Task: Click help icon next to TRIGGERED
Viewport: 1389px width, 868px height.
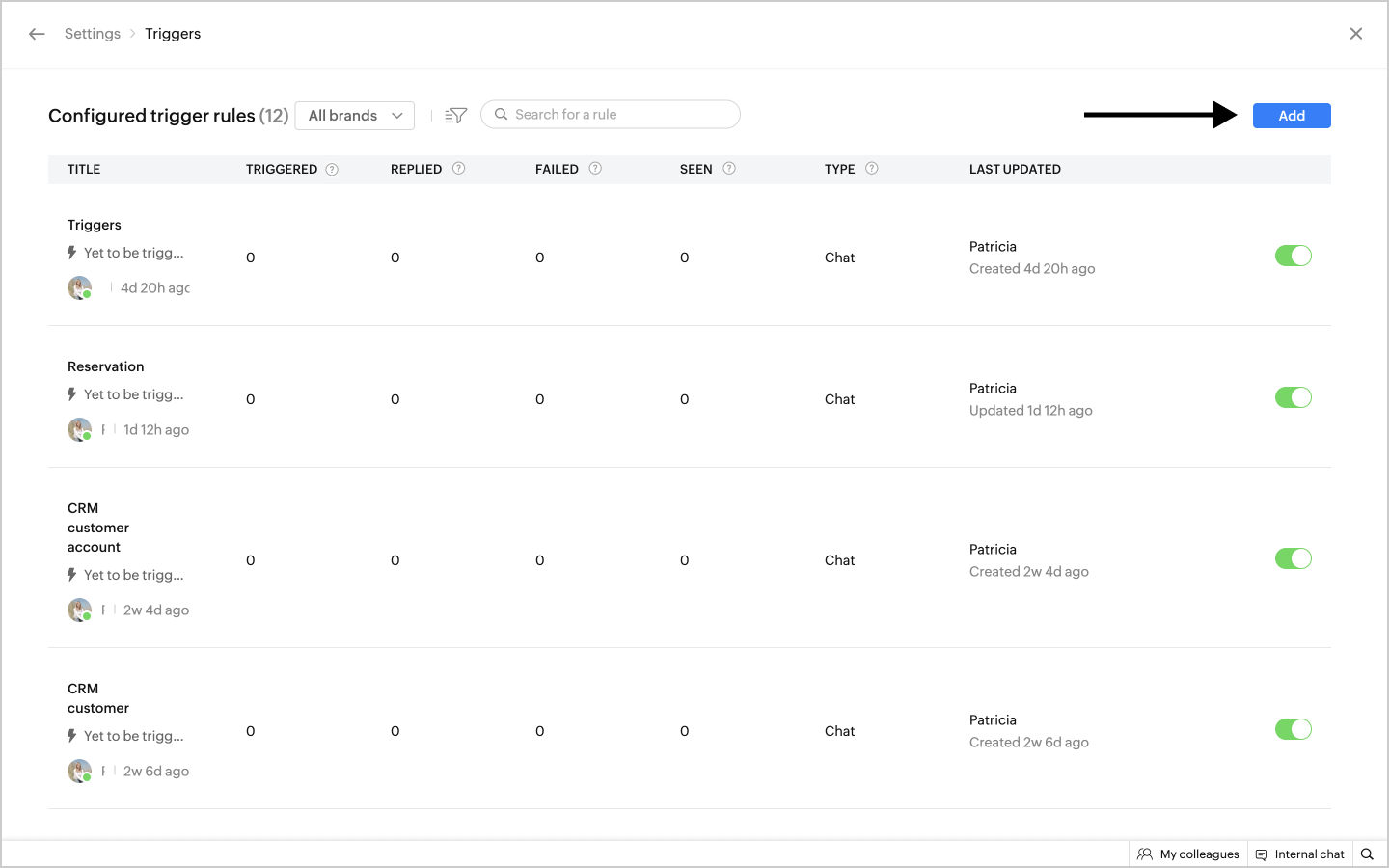Action: pos(332,170)
